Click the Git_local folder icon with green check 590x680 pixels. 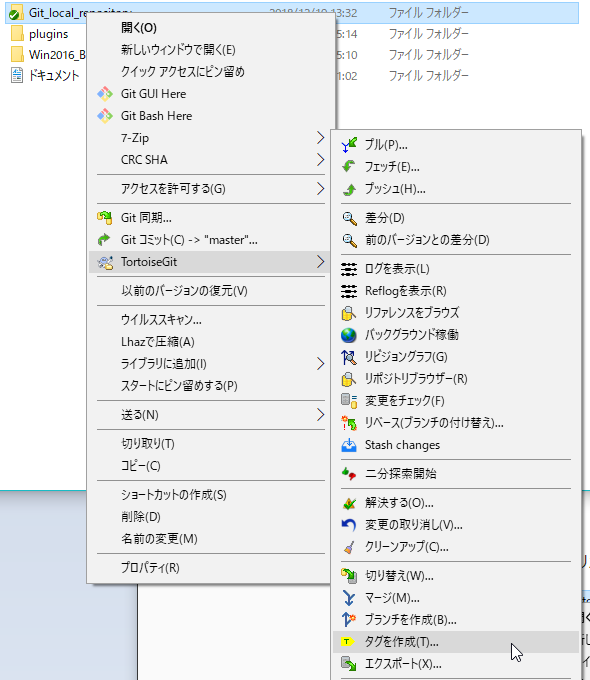pos(16,13)
